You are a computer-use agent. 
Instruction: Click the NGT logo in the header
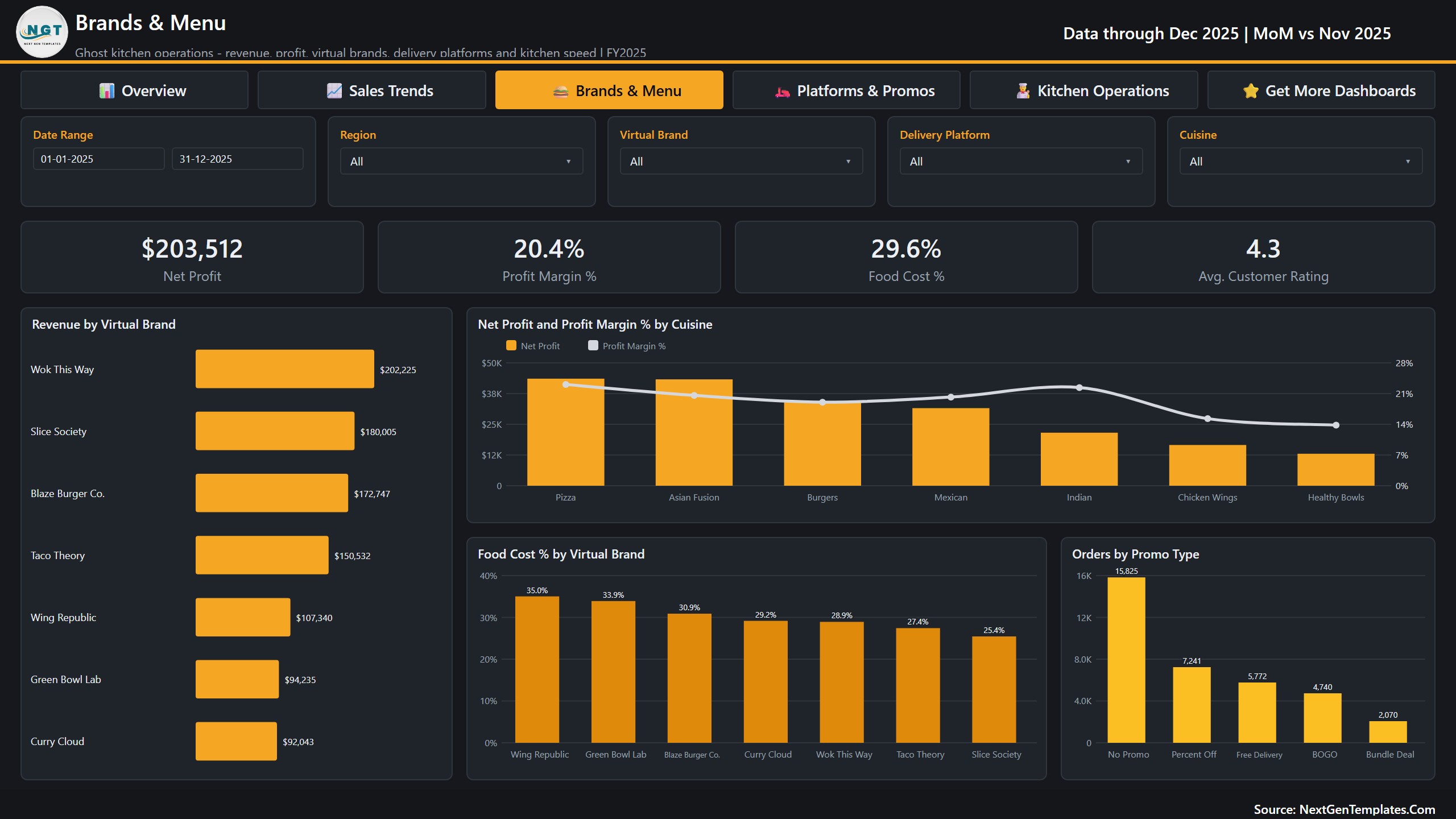pos(42,32)
